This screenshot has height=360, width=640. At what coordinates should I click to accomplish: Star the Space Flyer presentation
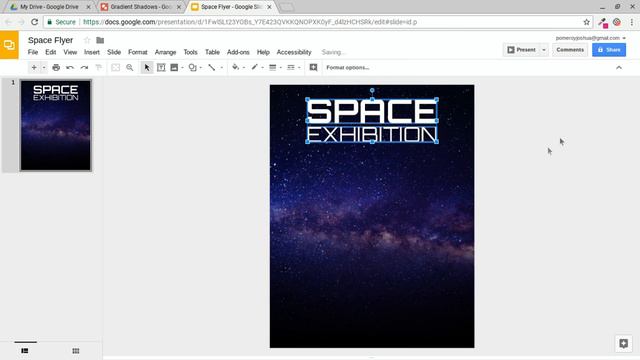tap(87, 40)
